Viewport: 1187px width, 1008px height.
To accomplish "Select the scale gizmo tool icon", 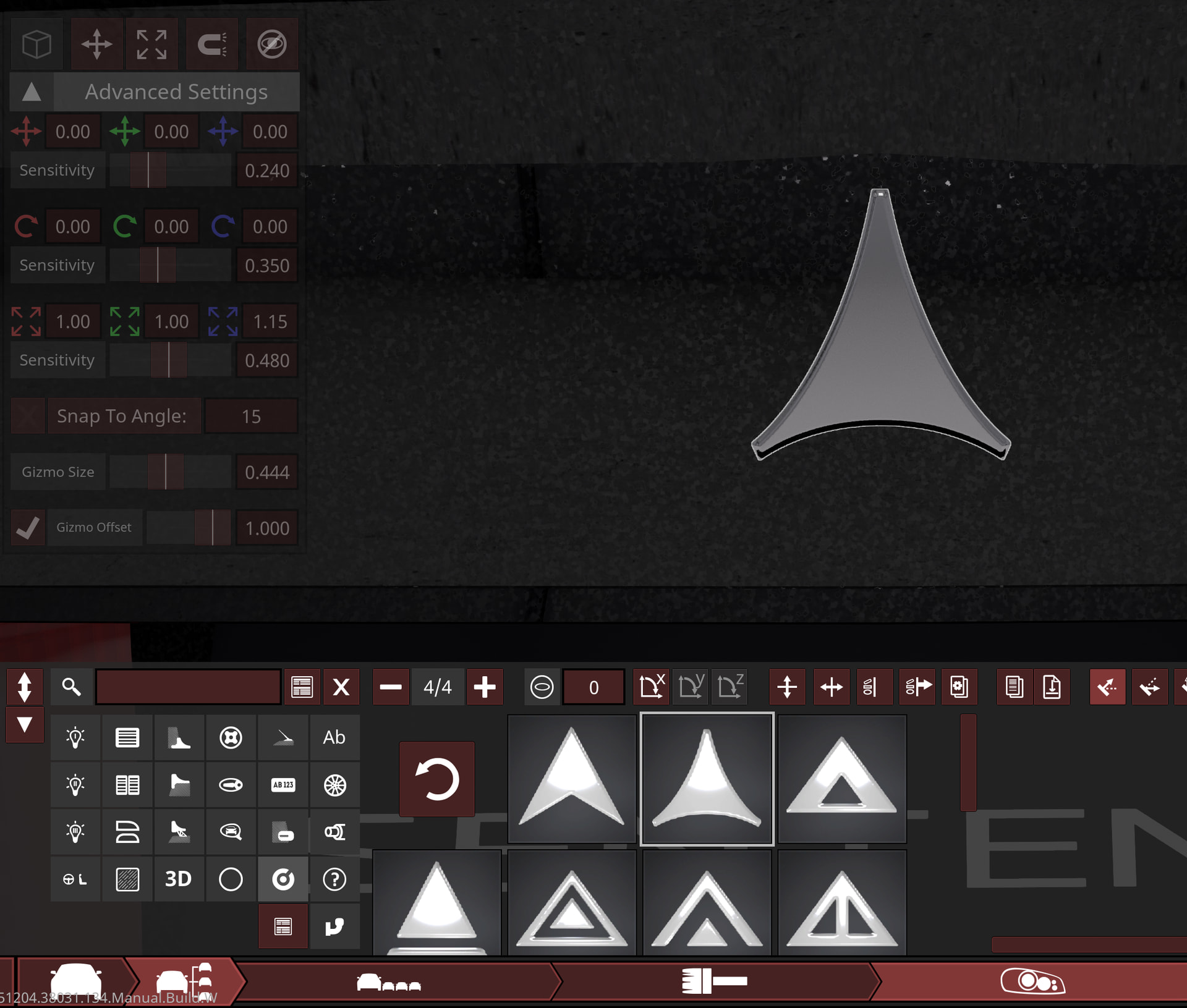I will [151, 44].
